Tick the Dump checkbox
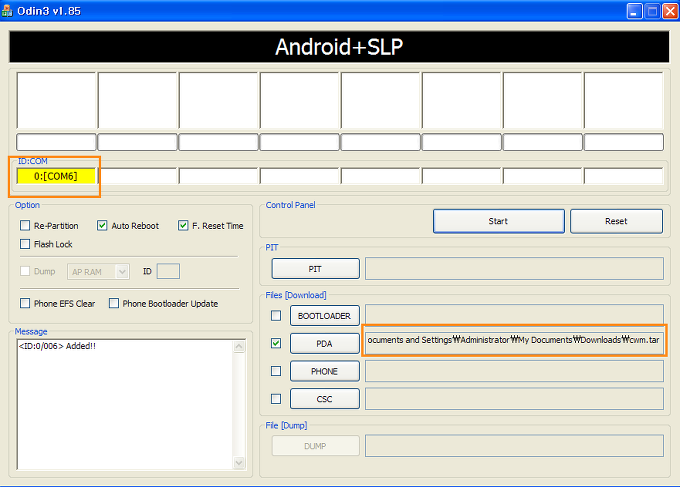Screen dimensions: 680x487 click(25, 271)
